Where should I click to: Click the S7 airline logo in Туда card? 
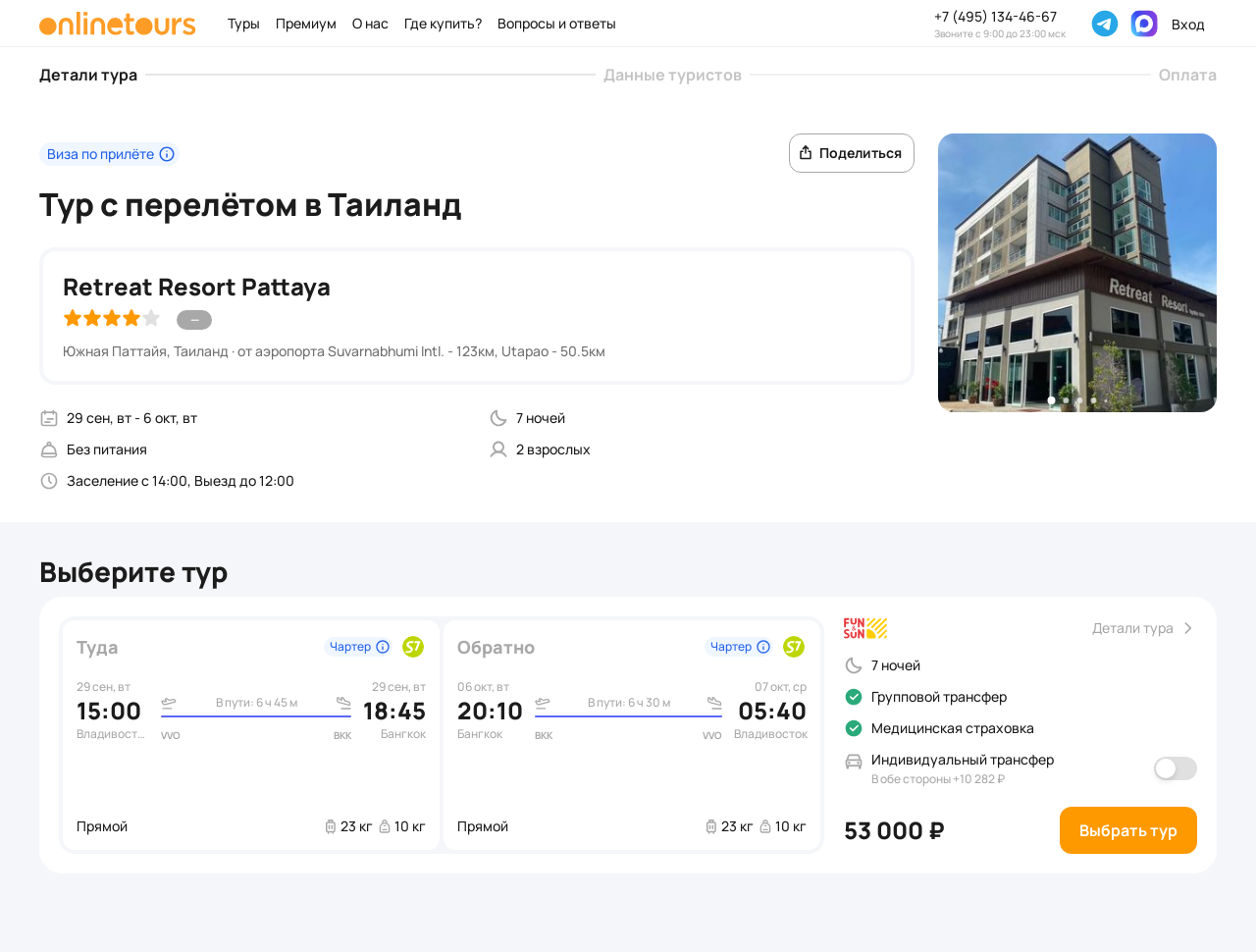pyautogui.click(x=413, y=647)
